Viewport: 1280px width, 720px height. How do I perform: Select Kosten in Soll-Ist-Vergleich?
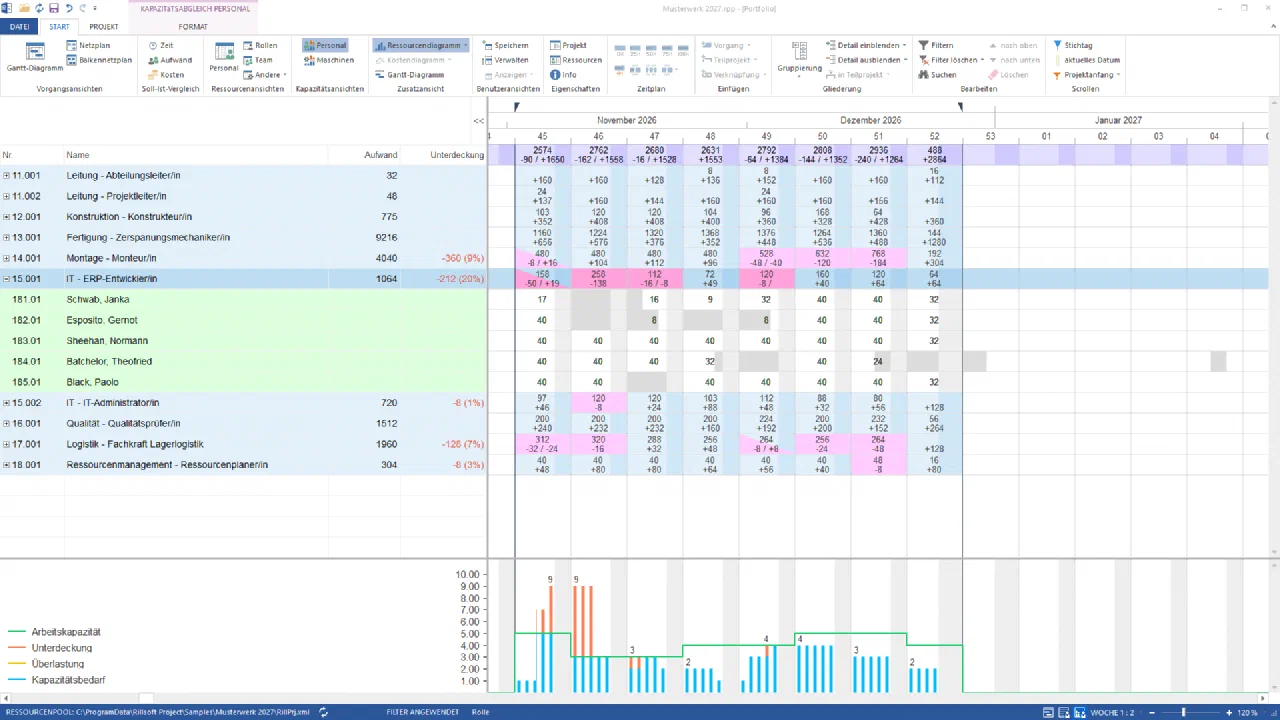pyautogui.click(x=165, y=75)
